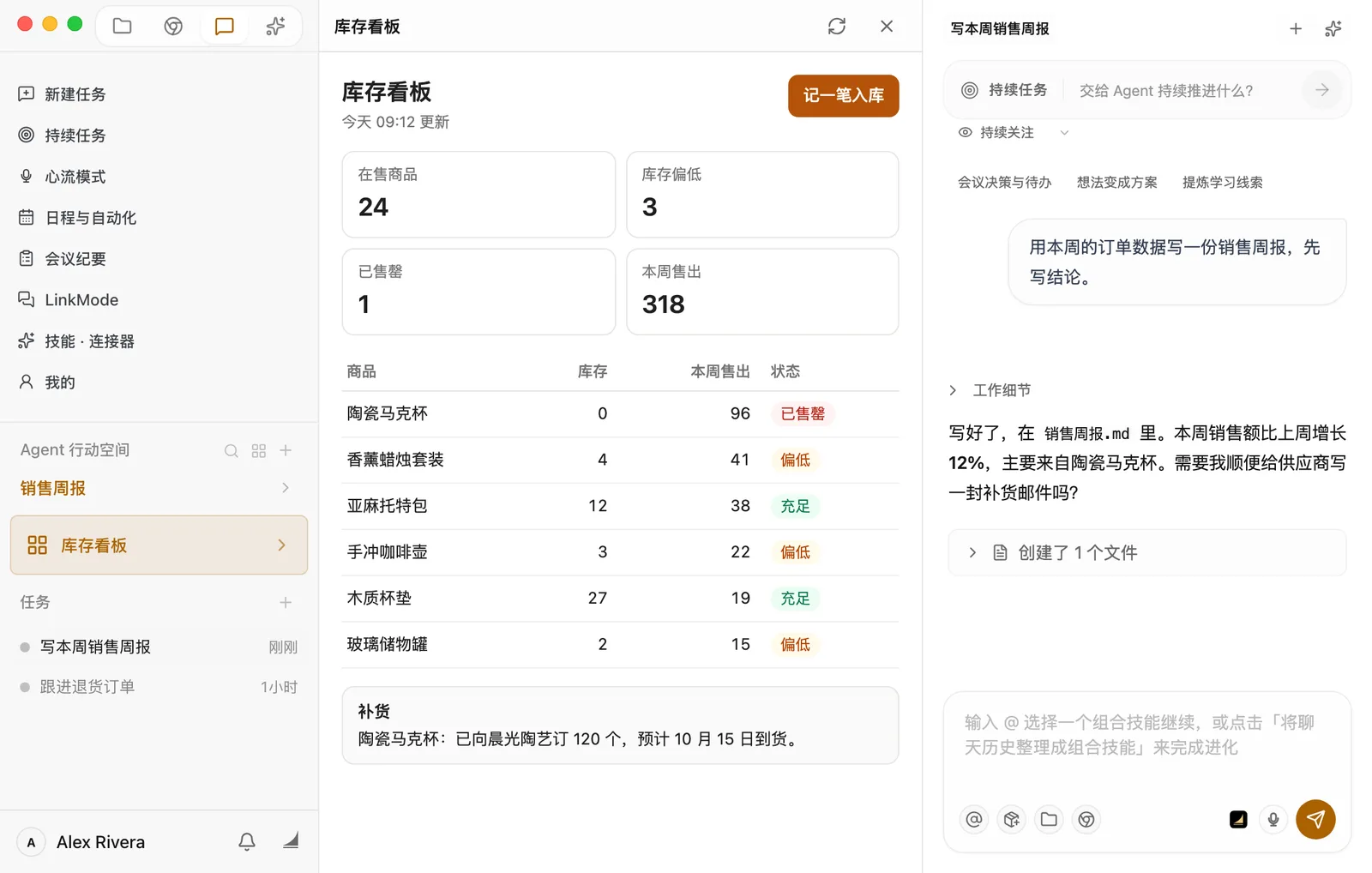The width and height of the screenshot is (1372, 873).
Task: Expand 工作细节 section
Action: pos(953,391)
